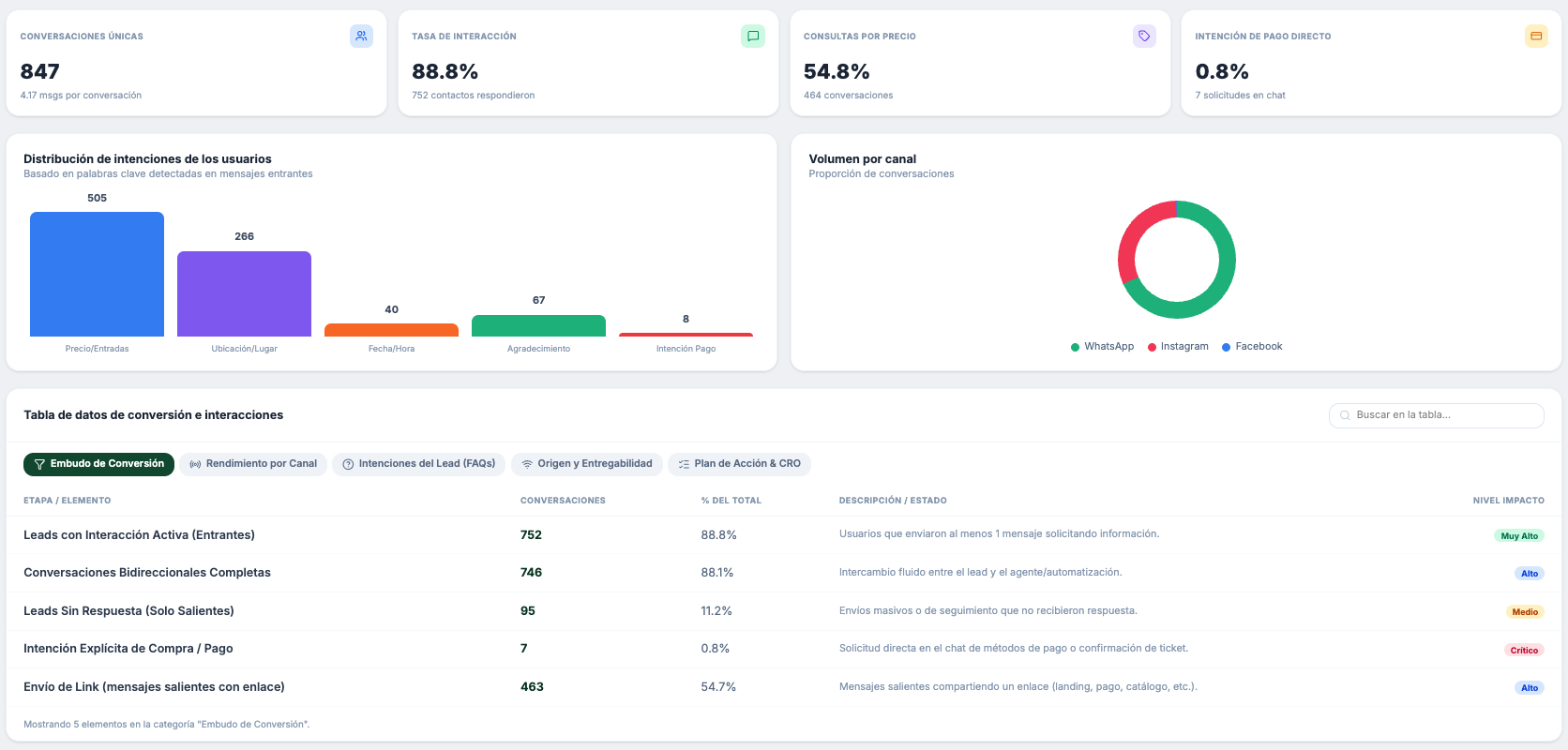Click 'Distribución de intenciones de los usuarios' title
Screen dimensions: 1568x750
(147, 159)
